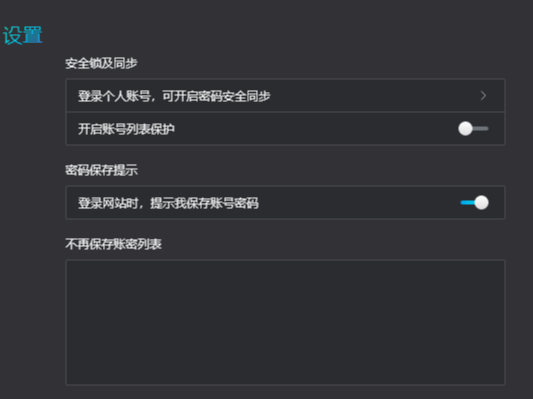Viewport: 533px width, 399px height.
Task: Click the blue track of save-password prompt switch
Action: pyautogui.click(x=467, y=203)
